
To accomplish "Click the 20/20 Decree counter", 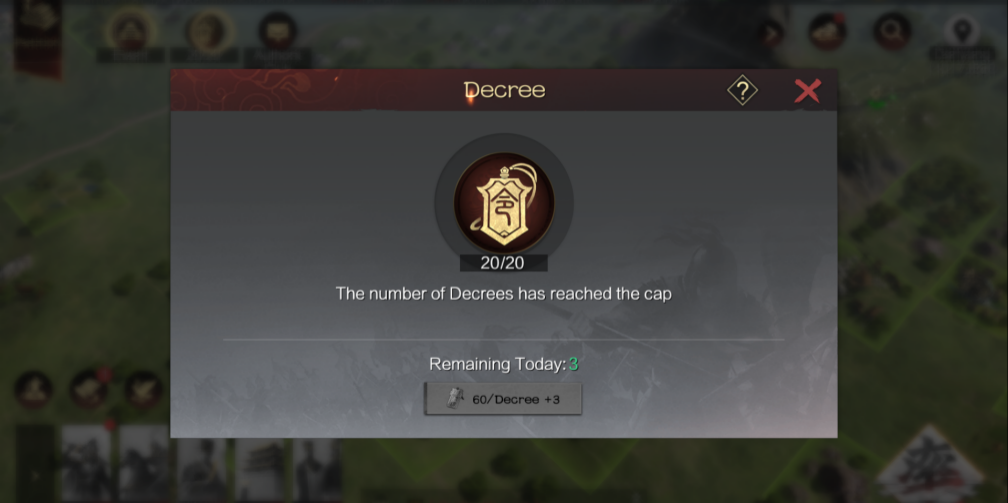I will pyautogui.click(x=503, y=263).
